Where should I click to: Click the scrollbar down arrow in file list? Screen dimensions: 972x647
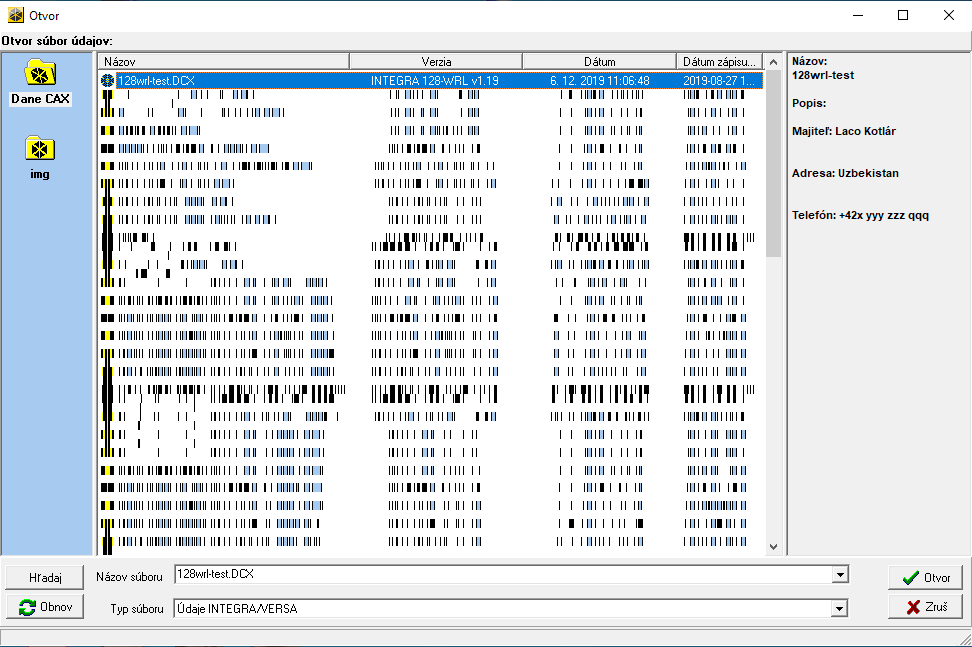(773, 547)
